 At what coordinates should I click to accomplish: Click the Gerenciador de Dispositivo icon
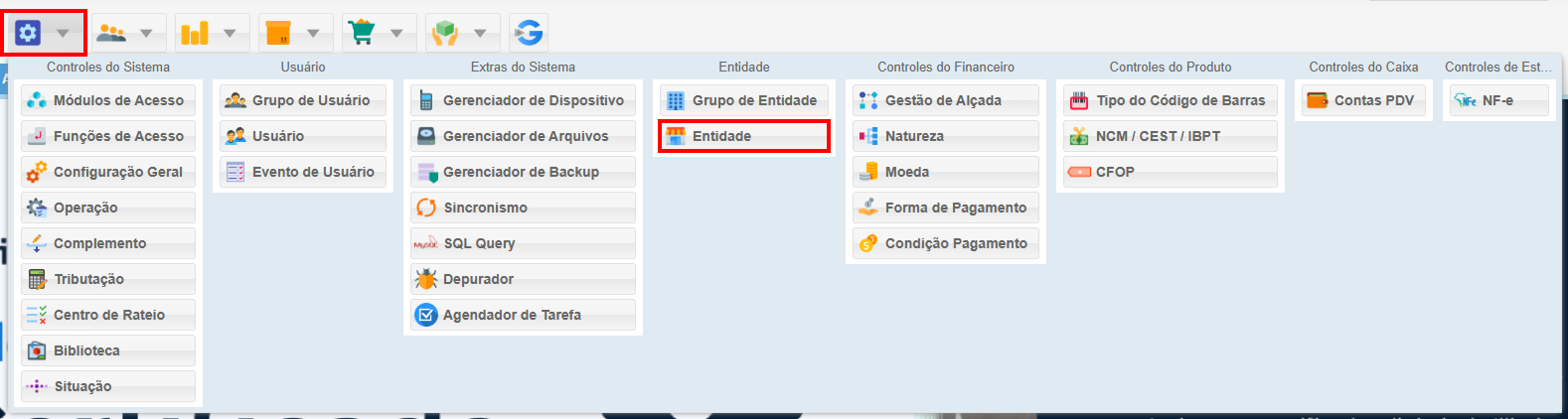[x=426, y=100]
